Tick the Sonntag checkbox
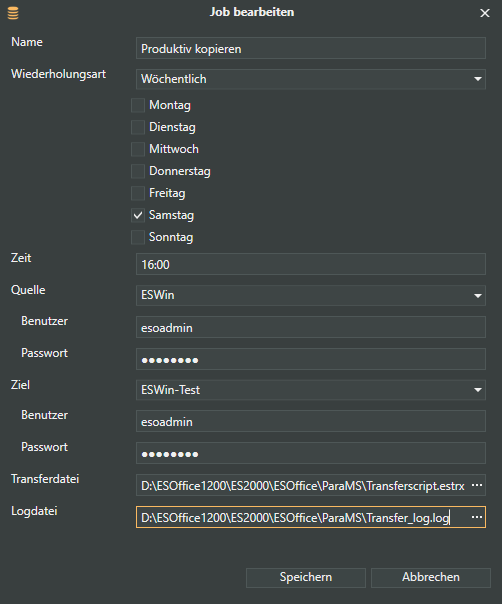The image size is (502, 604). [138, 237]
